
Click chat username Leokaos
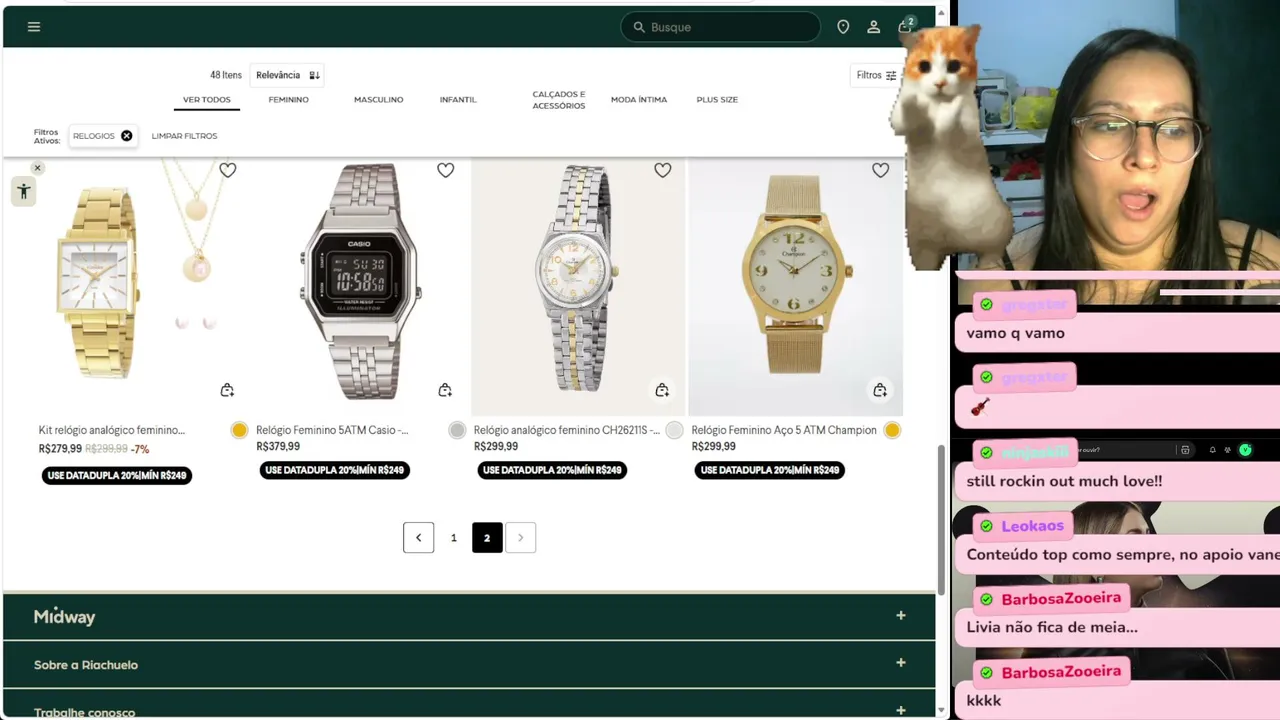pyautogui.click(x=1032, y=526)
